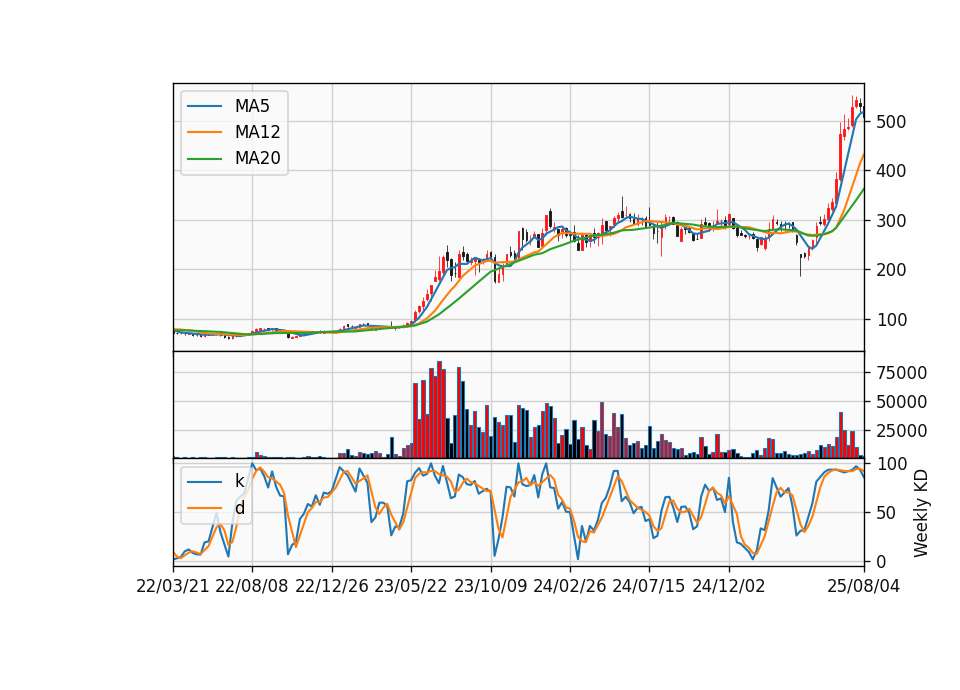Click the orange MA12 legend line
The height and width of the screenshot is (690, 960).
pos(204,132)
